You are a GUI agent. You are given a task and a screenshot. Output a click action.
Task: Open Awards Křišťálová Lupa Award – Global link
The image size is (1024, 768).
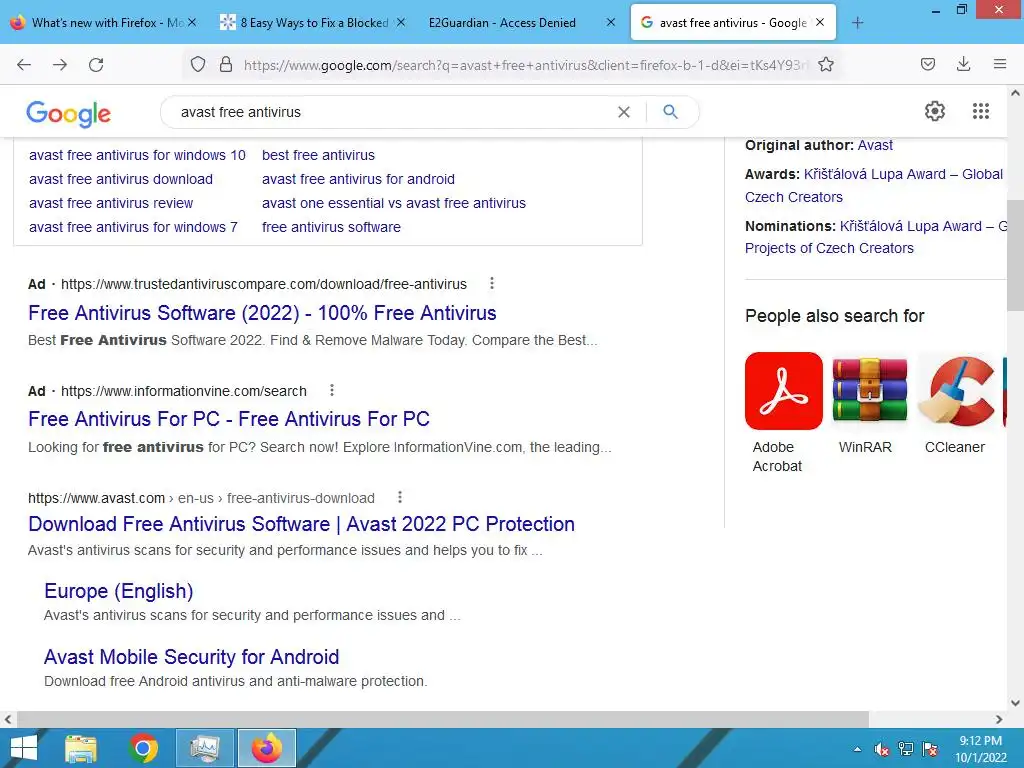903,174
